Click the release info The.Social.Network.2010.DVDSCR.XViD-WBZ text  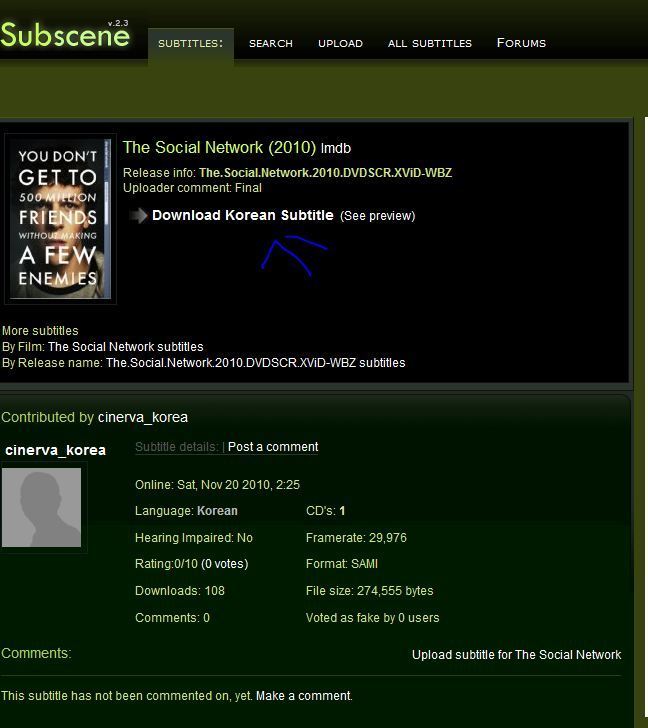[325, 173]
